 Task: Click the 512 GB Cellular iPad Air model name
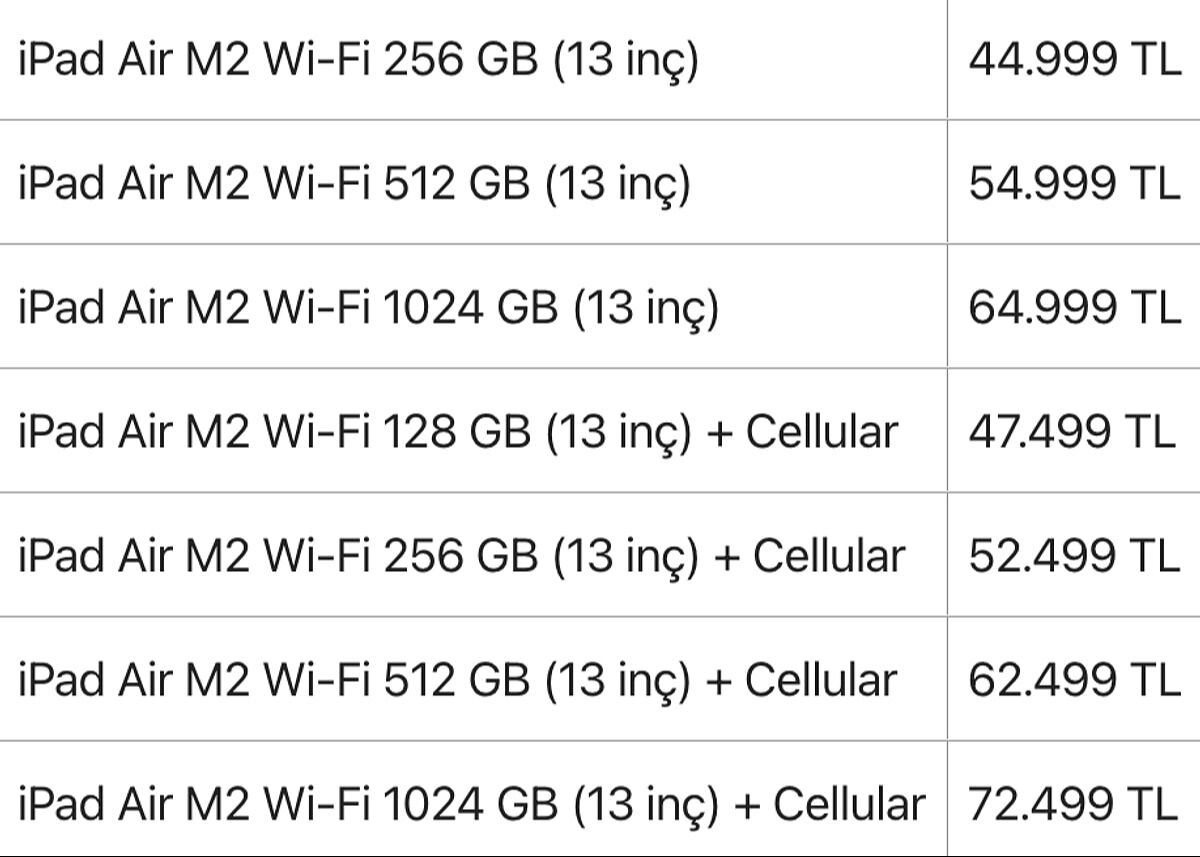click(458, 680)
